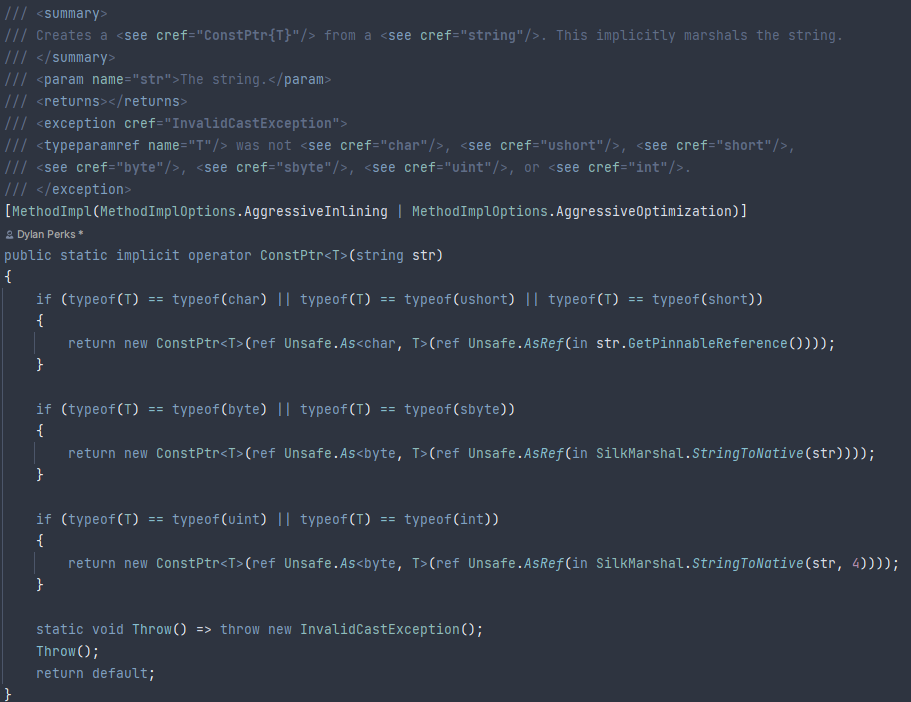Click InvalidCastException in the throw statement
Screen dimensions: 911x702
tap(380, 629)
